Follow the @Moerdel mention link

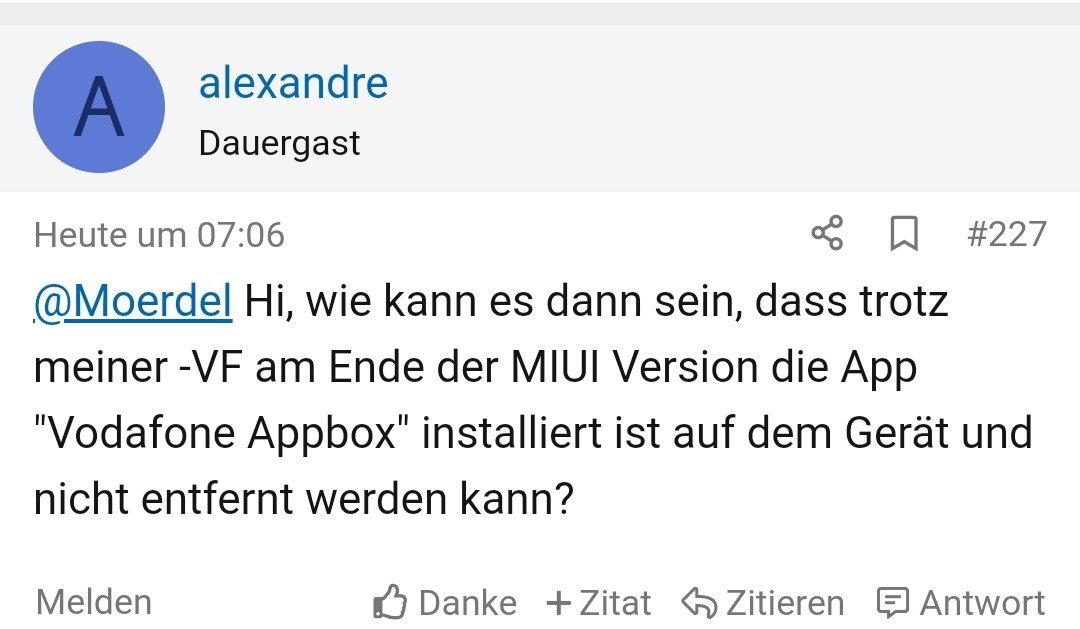pos(133,301)
